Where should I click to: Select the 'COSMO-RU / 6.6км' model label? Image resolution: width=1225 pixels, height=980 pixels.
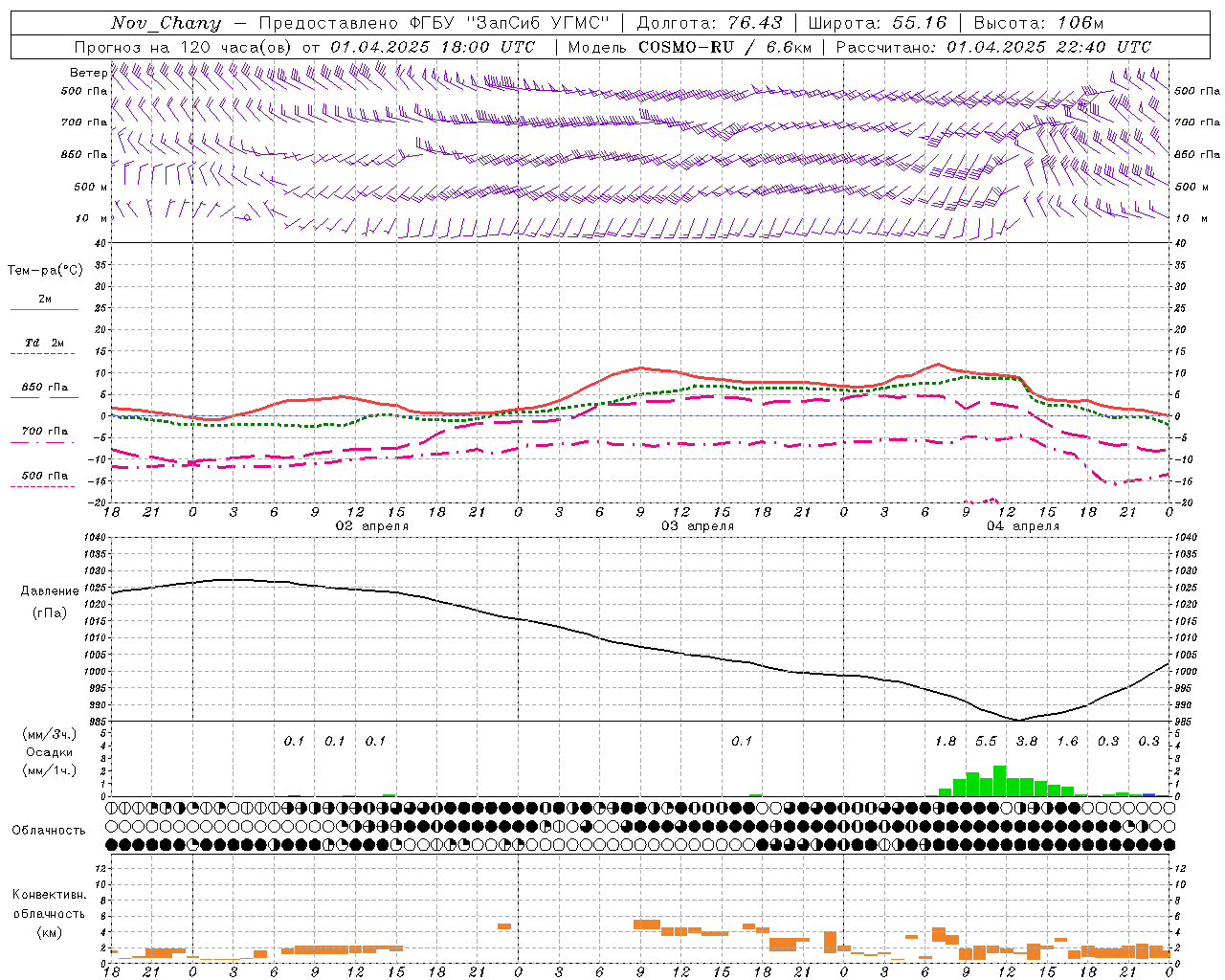724,47
